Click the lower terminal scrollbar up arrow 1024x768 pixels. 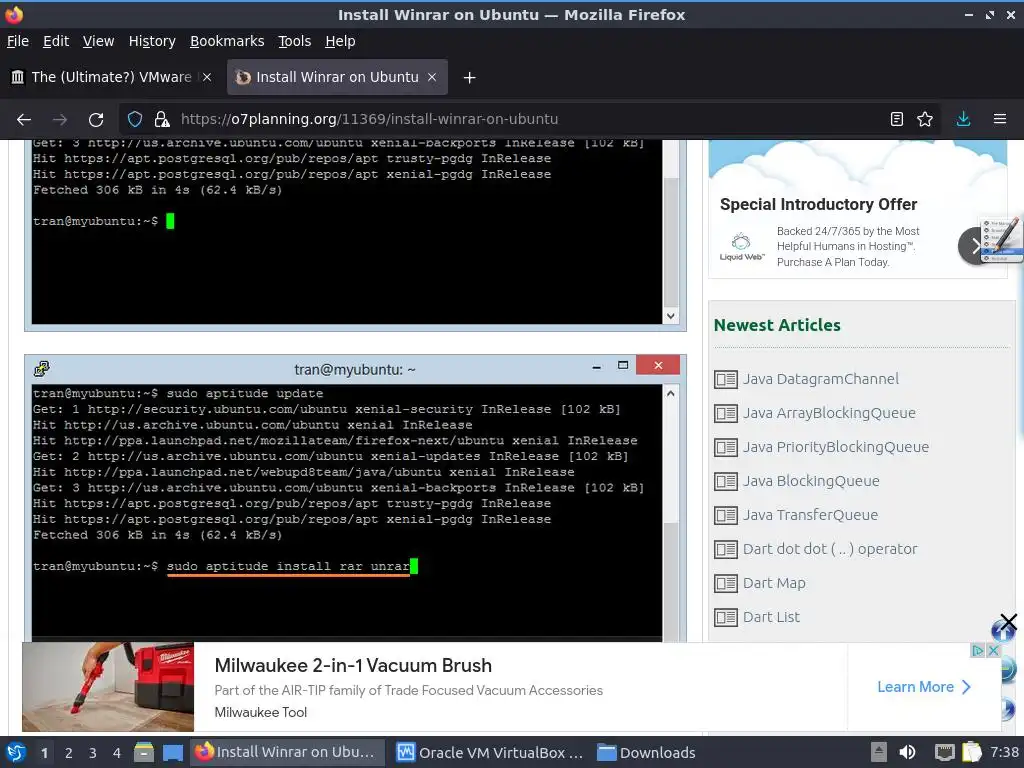671,393
